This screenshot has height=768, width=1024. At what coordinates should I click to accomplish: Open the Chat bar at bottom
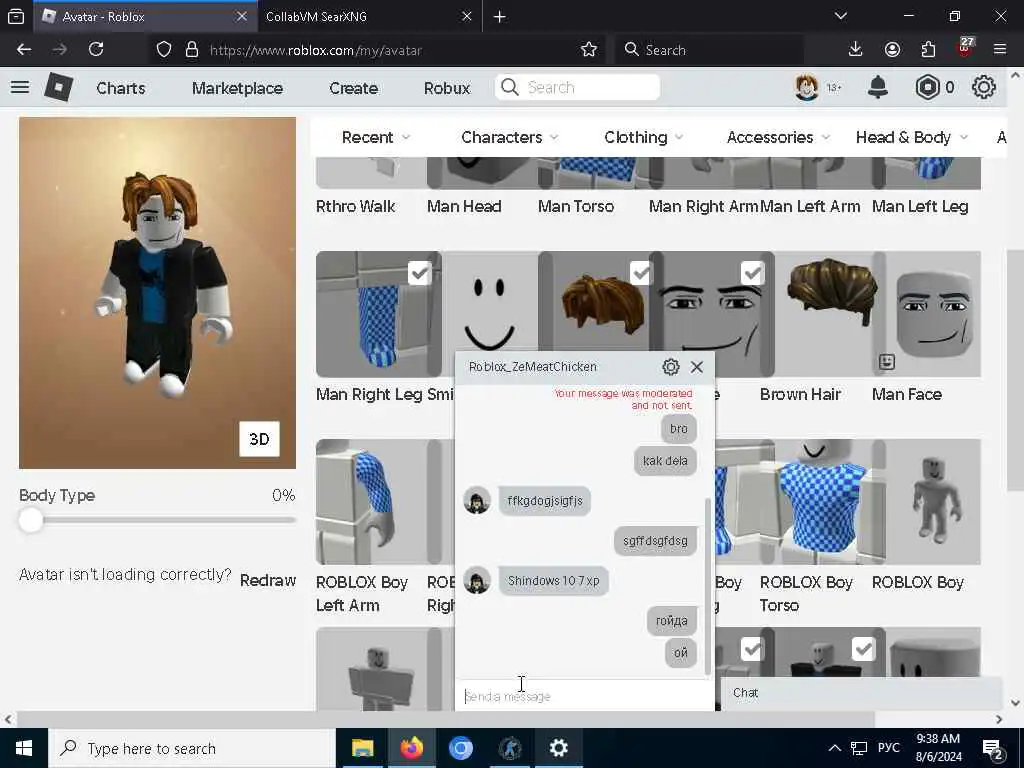click(861, 693)
